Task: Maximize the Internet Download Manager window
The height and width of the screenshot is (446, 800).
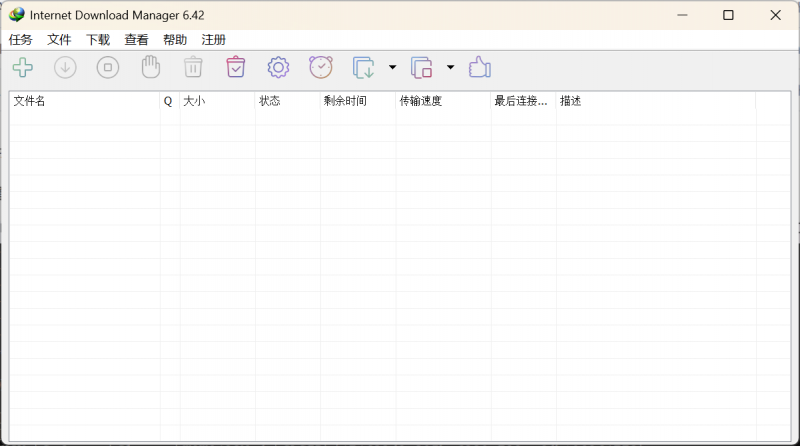Action: [x=729, y=15]
